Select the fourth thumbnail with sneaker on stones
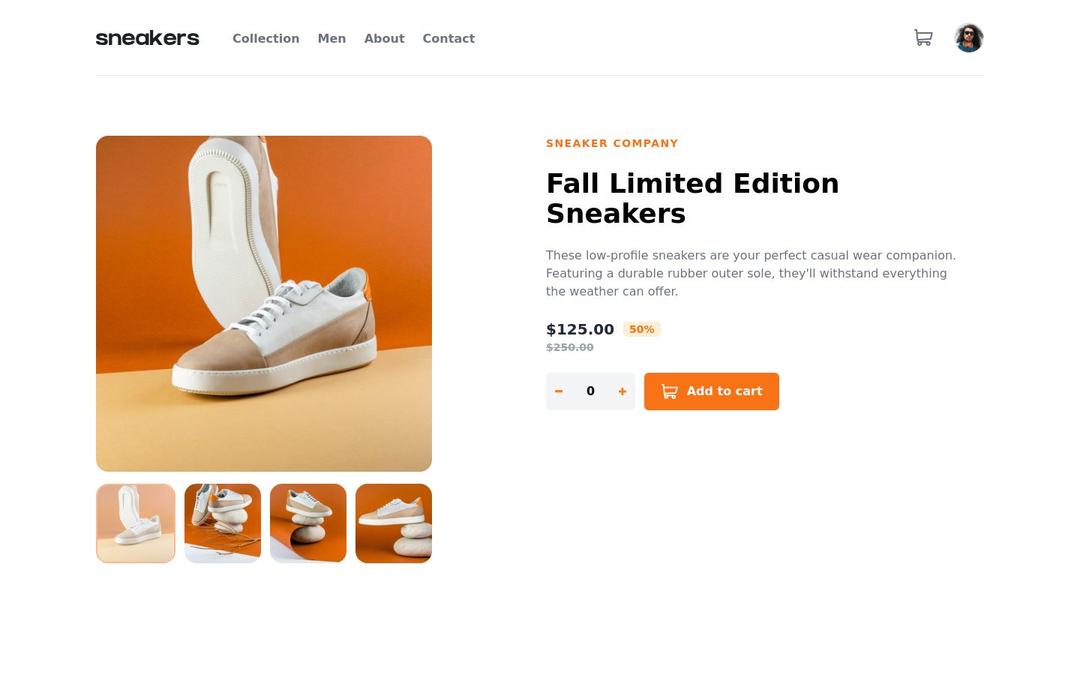This screenshot has height=675, width=1080. [394, 523]
